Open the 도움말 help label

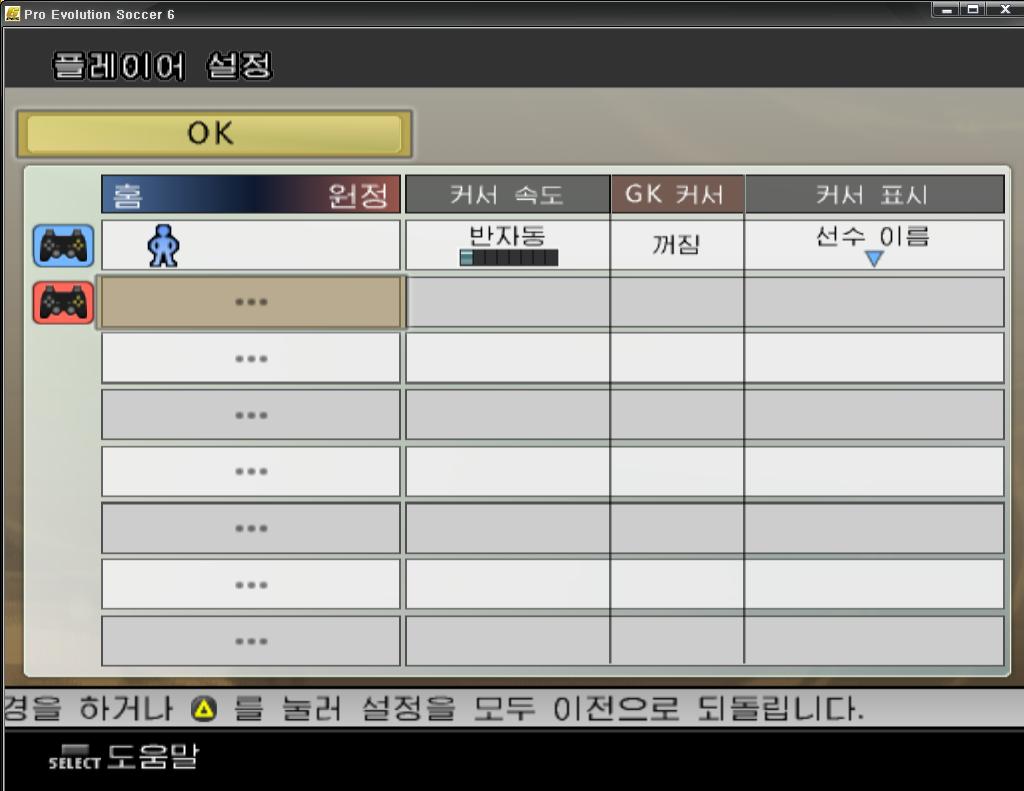152,756
